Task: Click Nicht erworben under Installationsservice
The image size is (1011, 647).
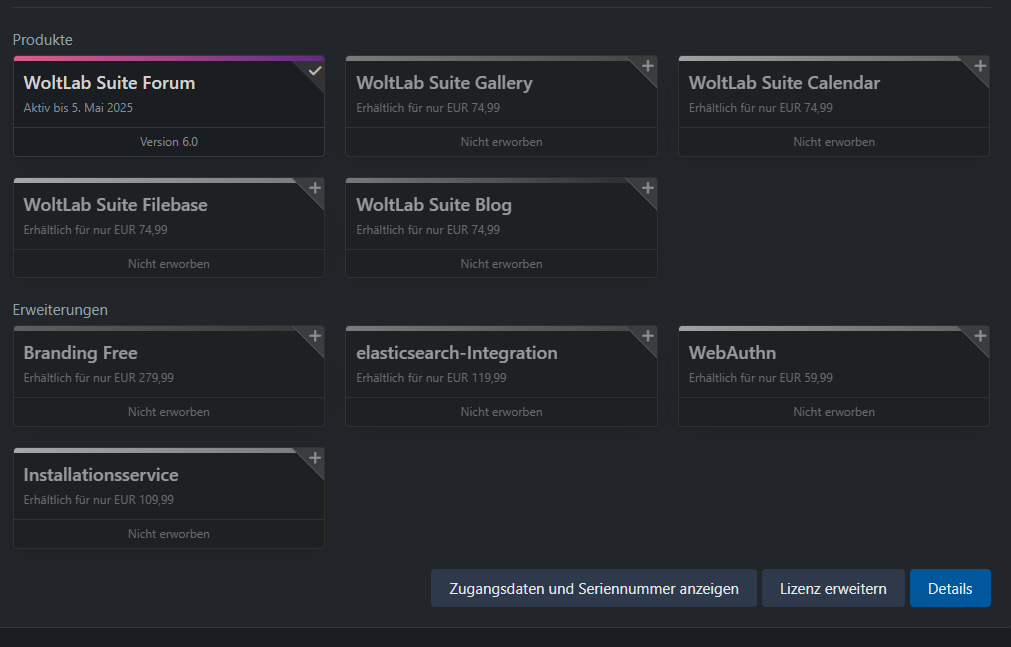Action: [x=168, y=534]
